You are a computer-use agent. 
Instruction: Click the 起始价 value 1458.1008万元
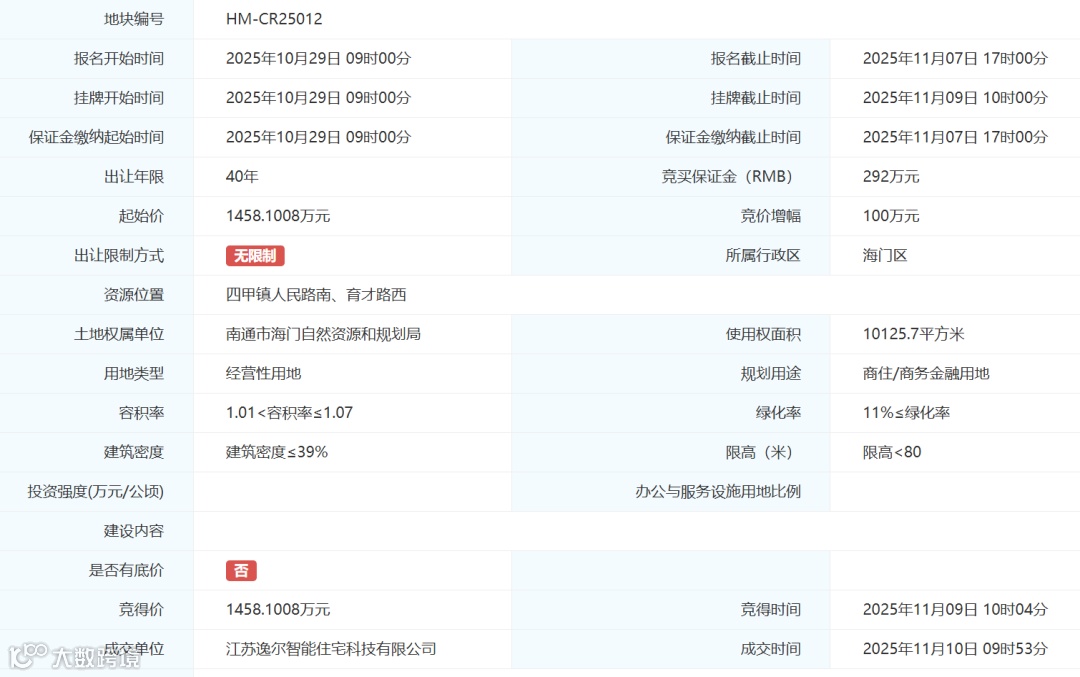point(278,216)
